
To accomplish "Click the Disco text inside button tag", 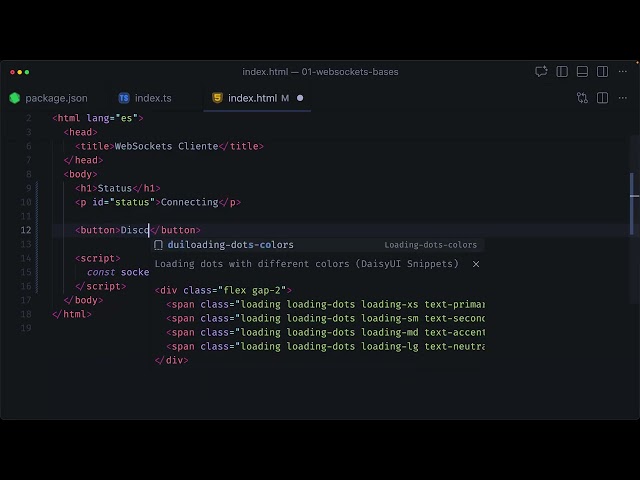I will pos(135,230).
